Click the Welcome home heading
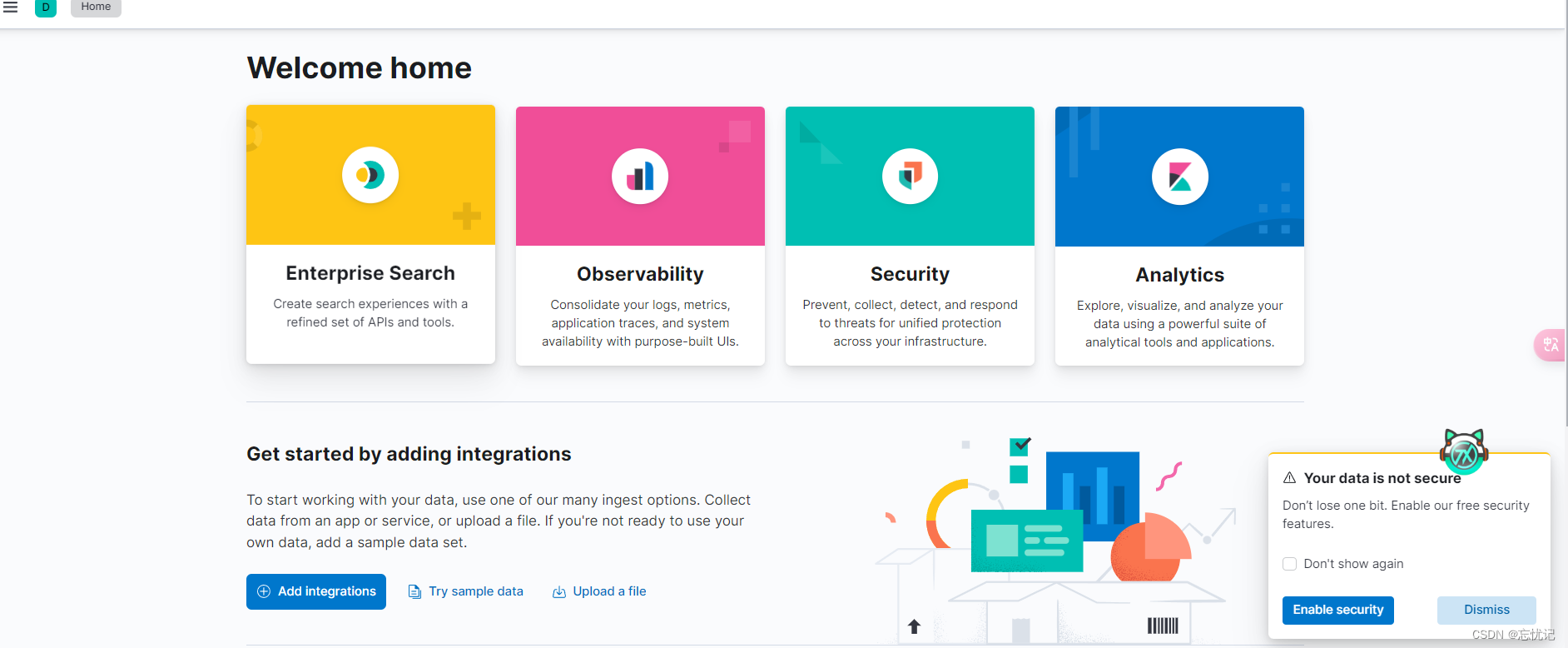The height and width of the screenshot is (648, 1568). coord(360,67)
